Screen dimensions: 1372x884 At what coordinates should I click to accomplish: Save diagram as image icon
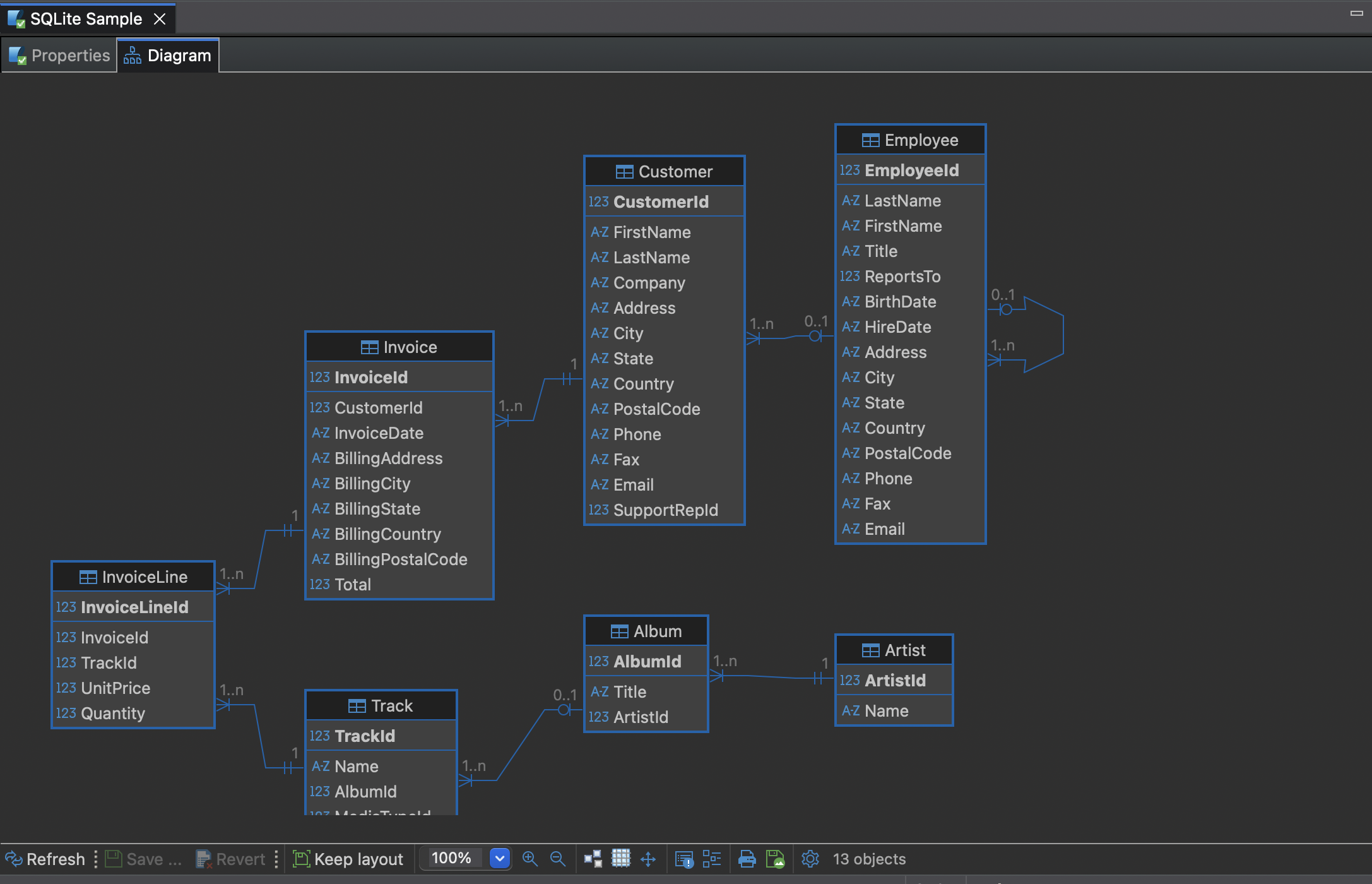[x=775, y=859]
